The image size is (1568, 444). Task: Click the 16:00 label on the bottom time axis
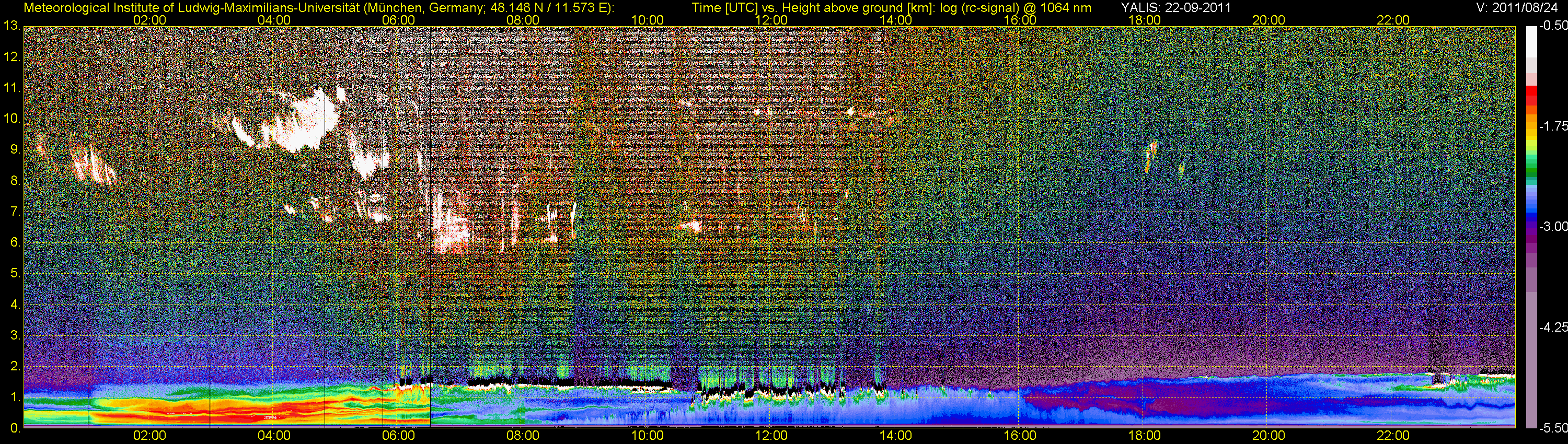(1020, 436)
